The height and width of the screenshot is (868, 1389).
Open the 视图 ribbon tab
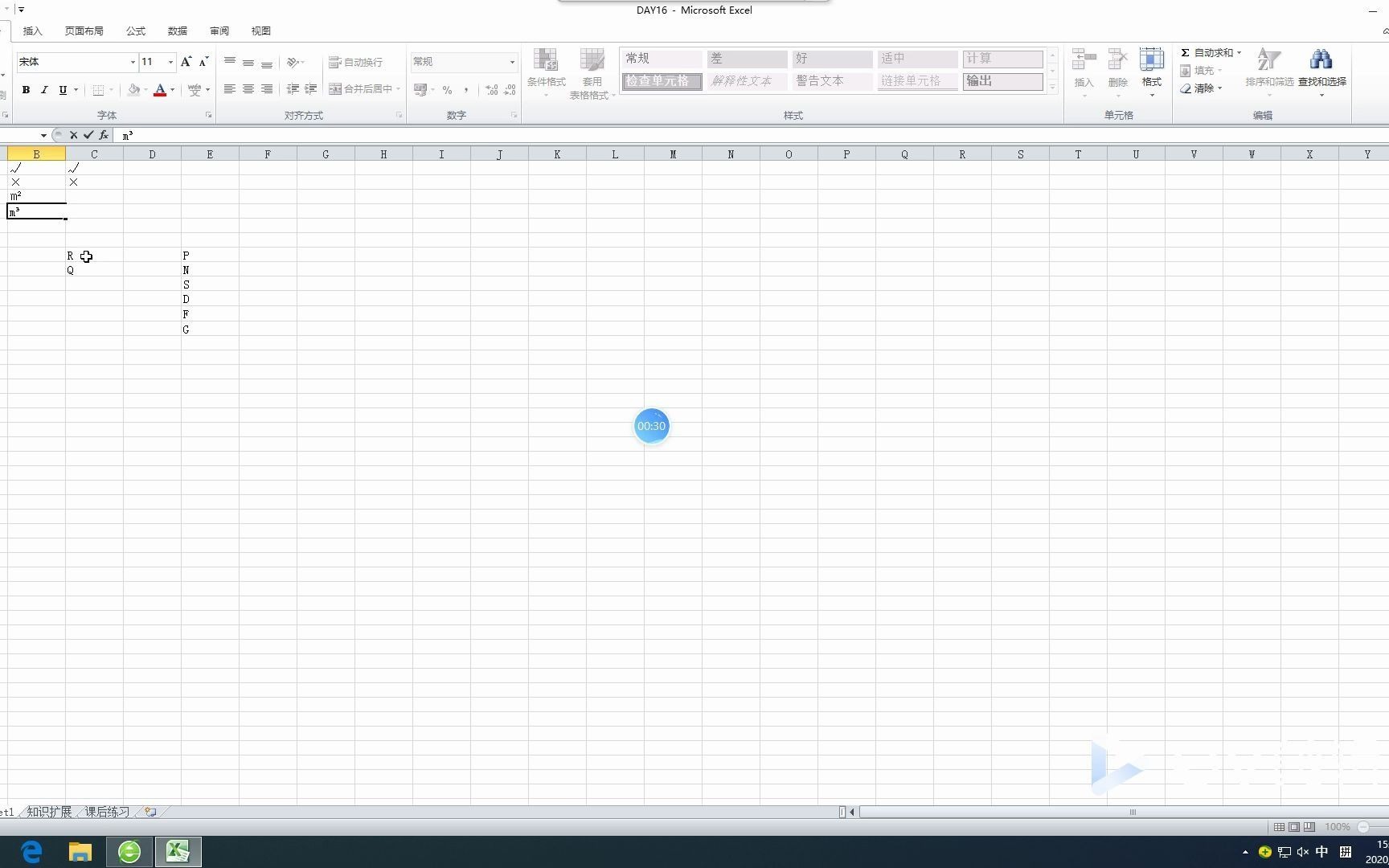[x=261, y=31]
